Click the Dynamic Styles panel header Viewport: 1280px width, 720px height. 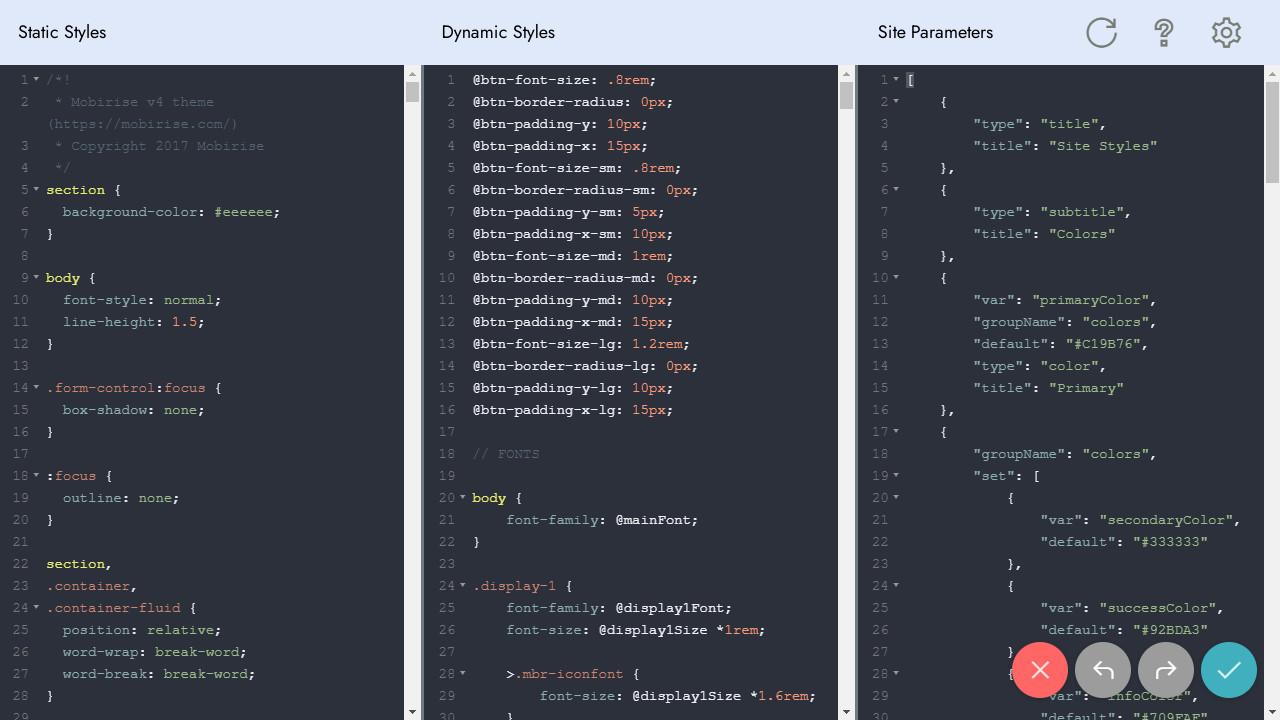498,32
